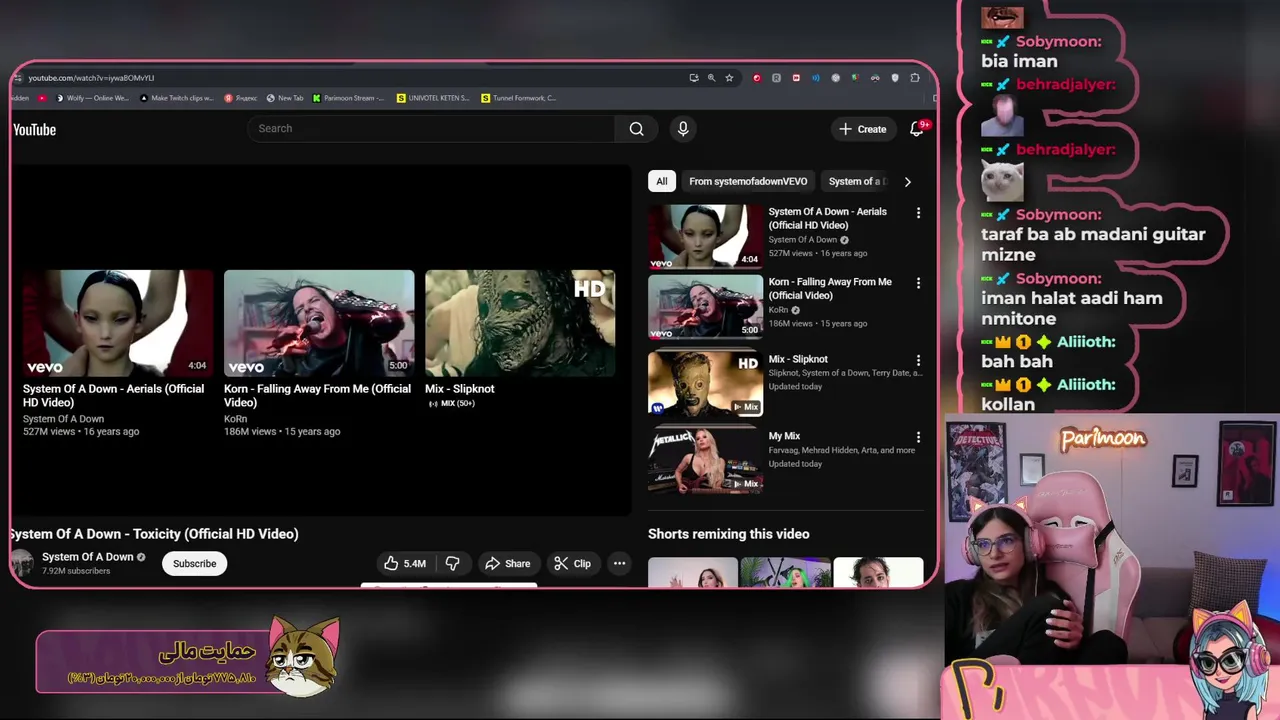The image size is (1280, 720).
Task: Click video title Toxicity (Official HD Video)
Action: (154, 534)
